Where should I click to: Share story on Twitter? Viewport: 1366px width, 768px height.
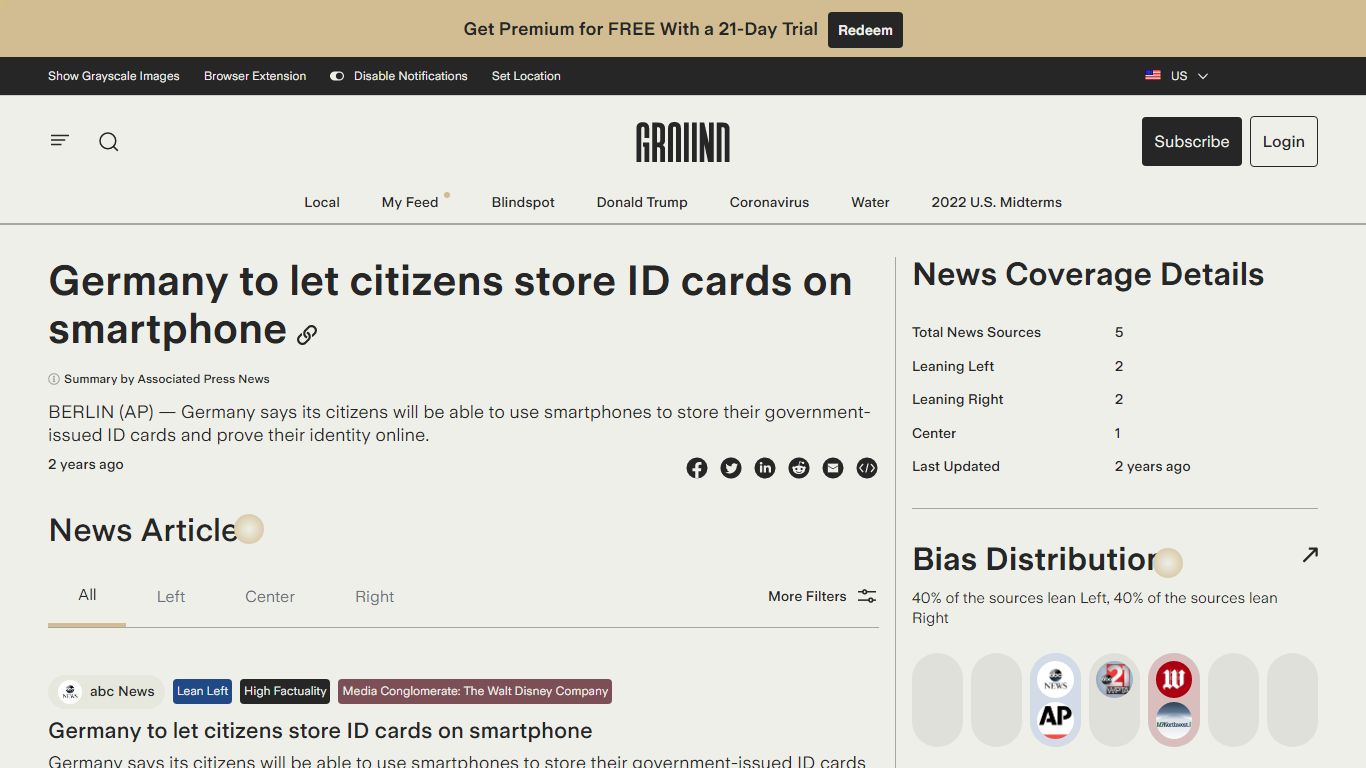click(x=731, y=468)
